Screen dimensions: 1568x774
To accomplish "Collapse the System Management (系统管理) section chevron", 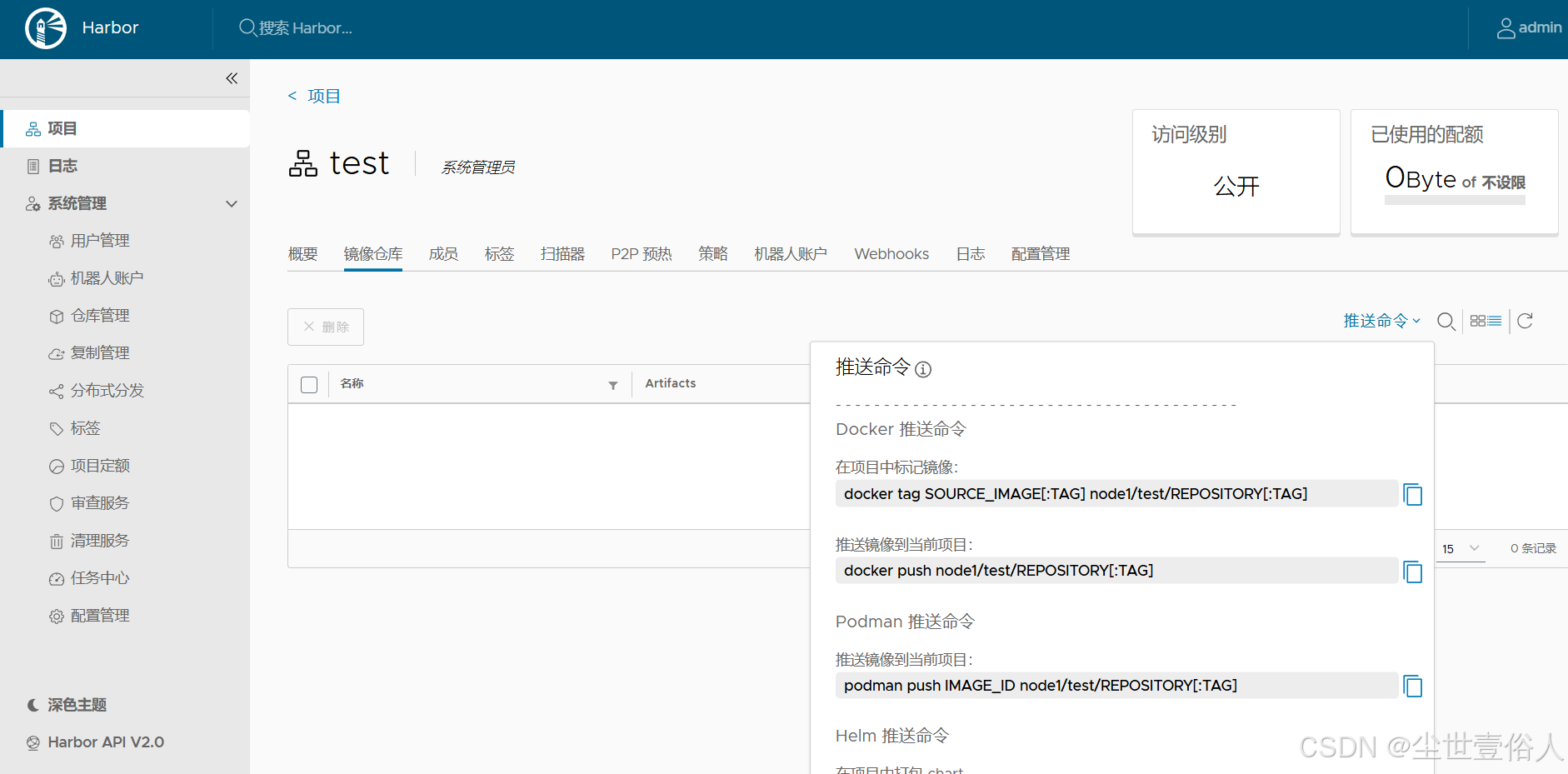I will point(232,204).
